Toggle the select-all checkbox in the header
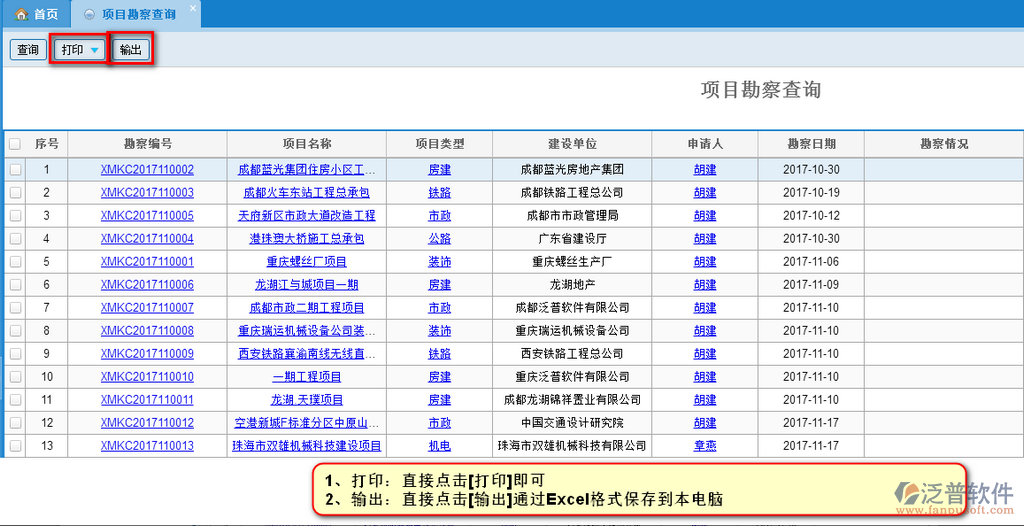 point(15,144)
